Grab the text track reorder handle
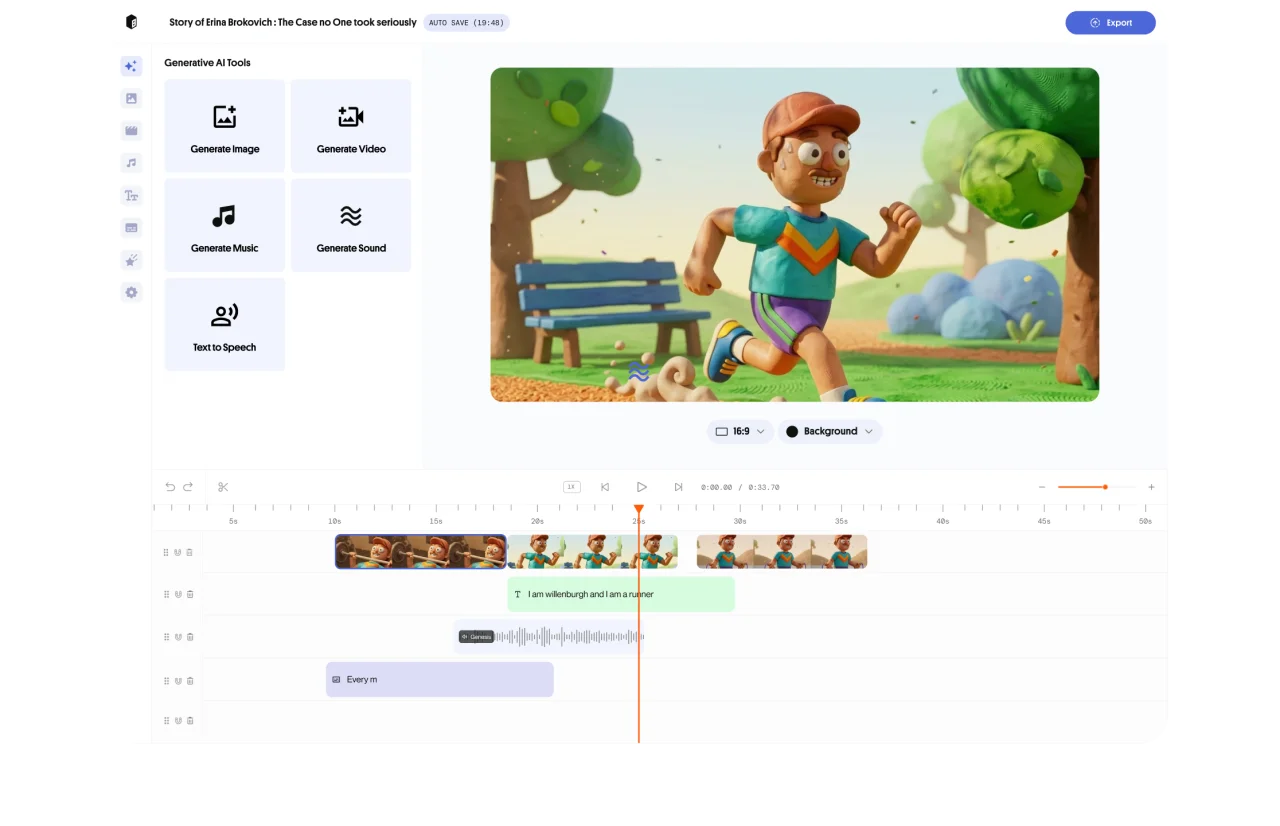Image resolution: width=1280 pixels, height=826 pixels. pyautogui.click(x=167, y=594)
